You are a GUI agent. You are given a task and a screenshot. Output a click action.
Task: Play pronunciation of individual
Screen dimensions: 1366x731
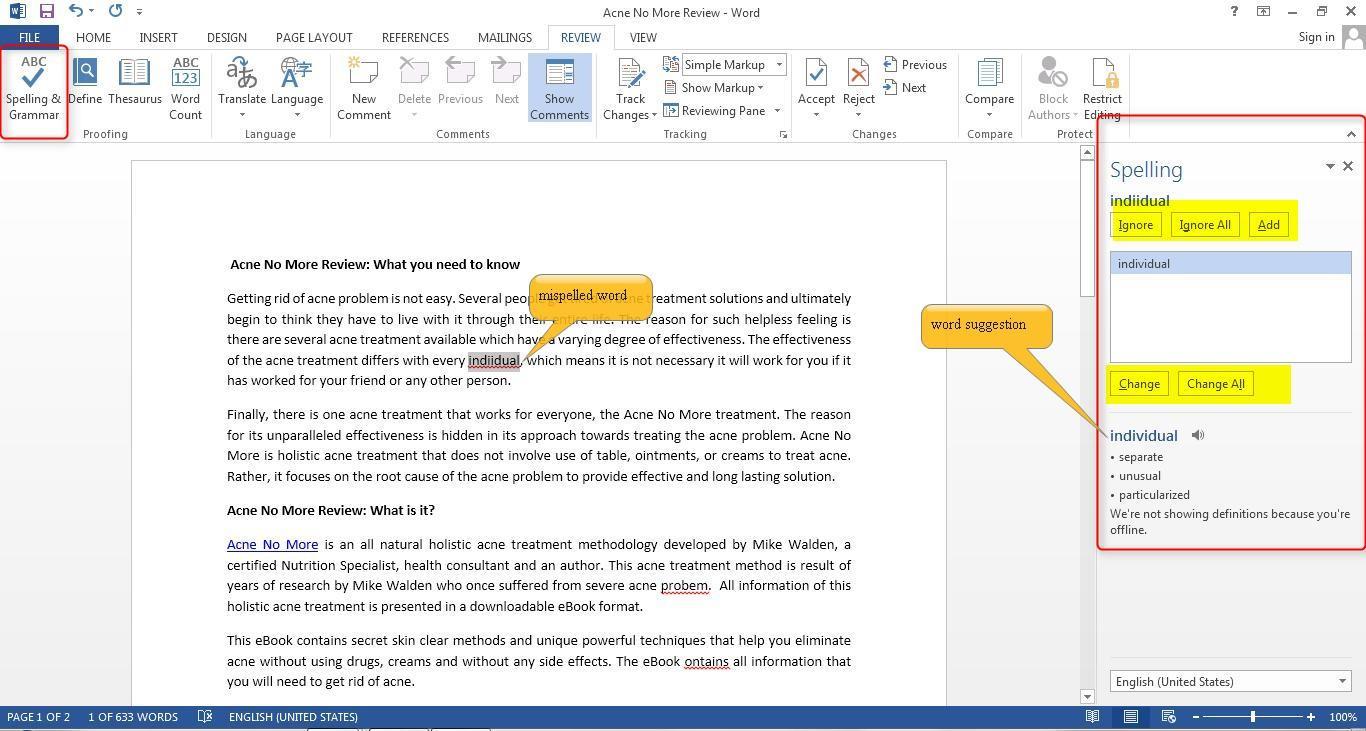coord(1197,435)
